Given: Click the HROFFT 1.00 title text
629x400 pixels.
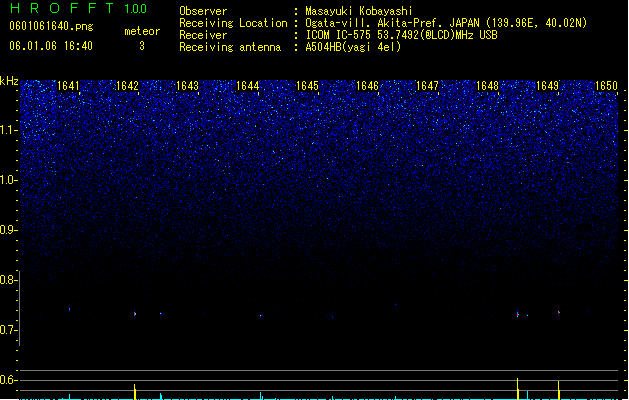Looking at the screenshot, I should [x=78, y=8].
